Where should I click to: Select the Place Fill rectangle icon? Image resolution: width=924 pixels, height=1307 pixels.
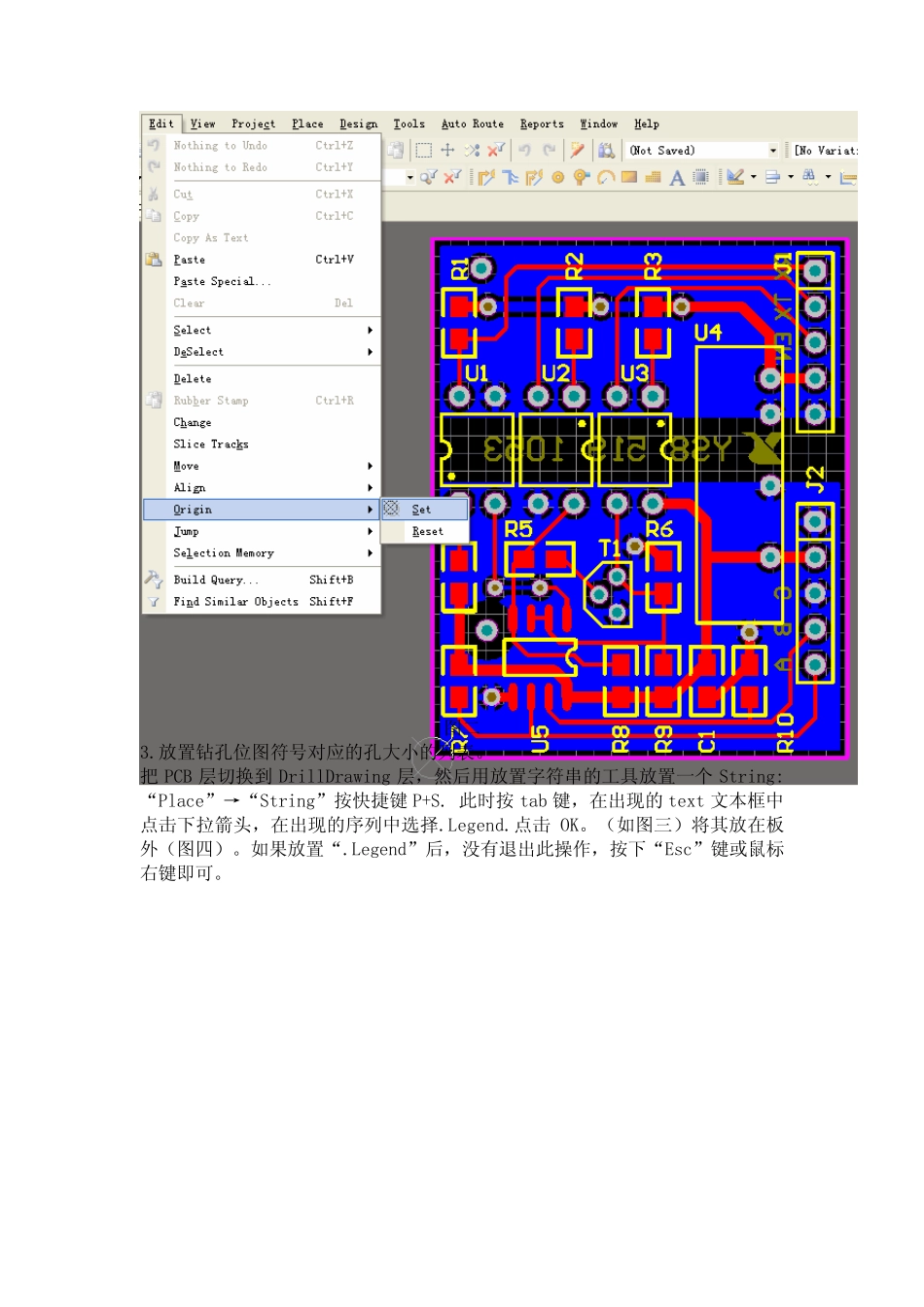tap(629, 177)
